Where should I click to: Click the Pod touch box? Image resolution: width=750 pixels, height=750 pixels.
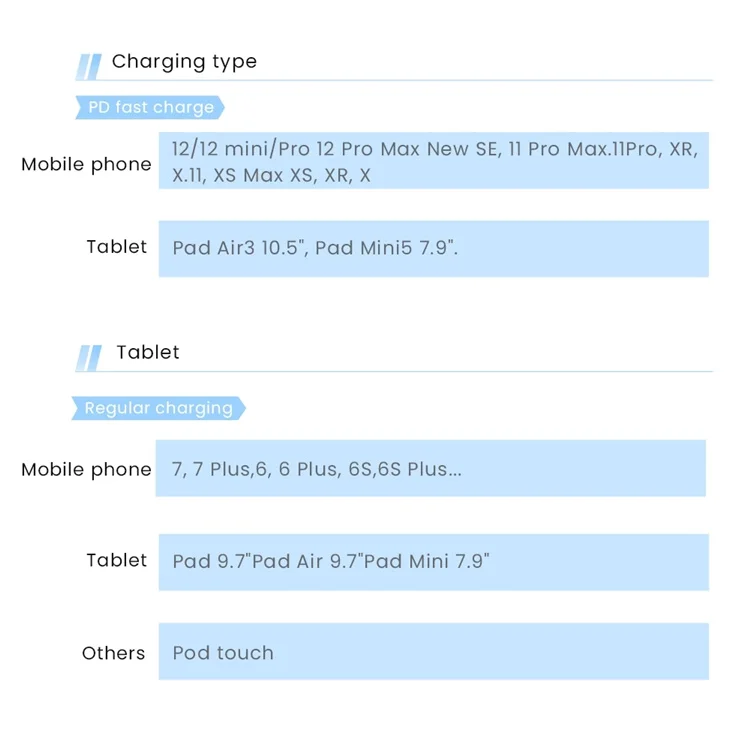point(433,651)
